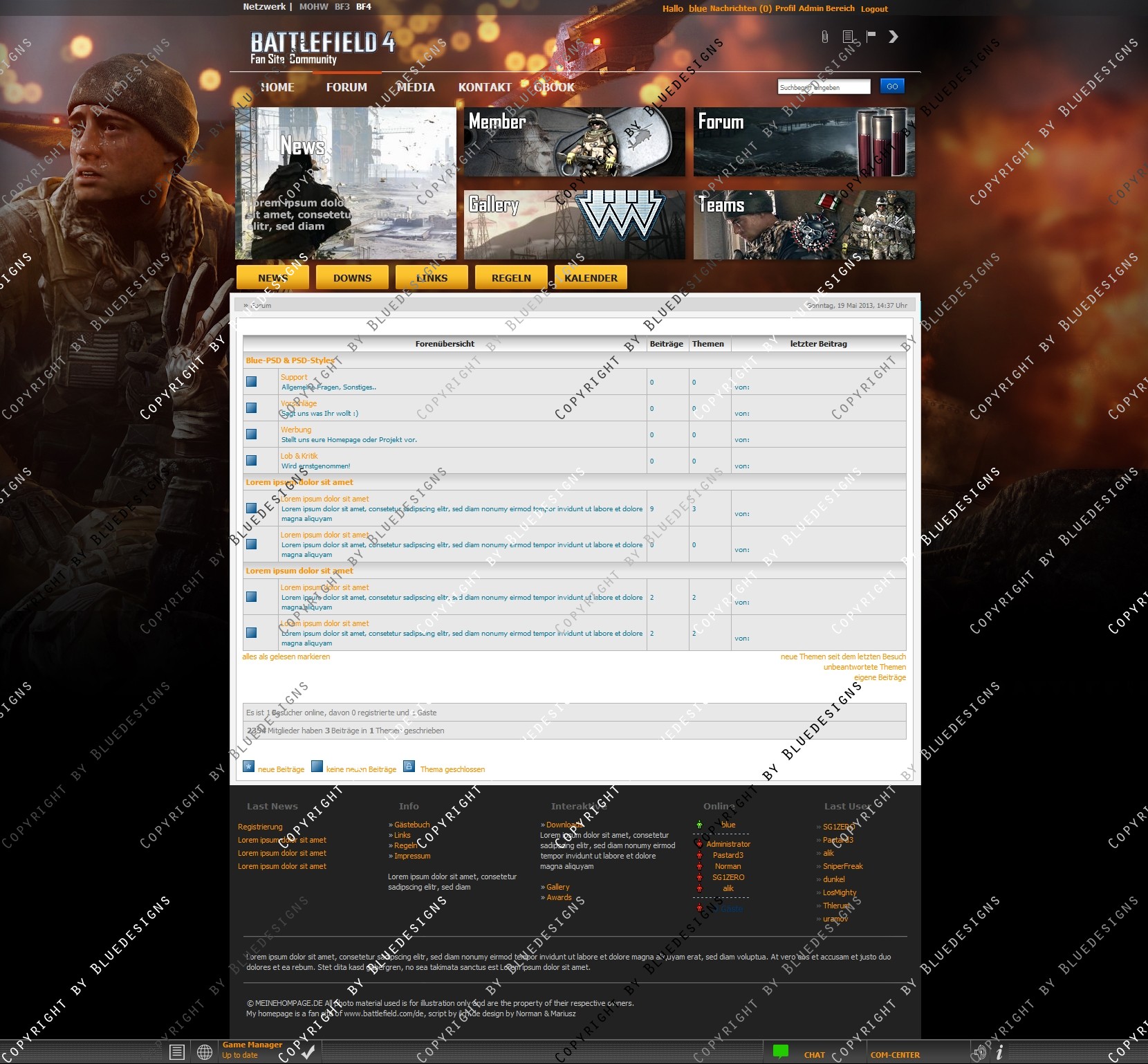Click the forum status icon beside Vorschläge
The height and width of the screenshot is (1064, 1148).
coord(252,408)
